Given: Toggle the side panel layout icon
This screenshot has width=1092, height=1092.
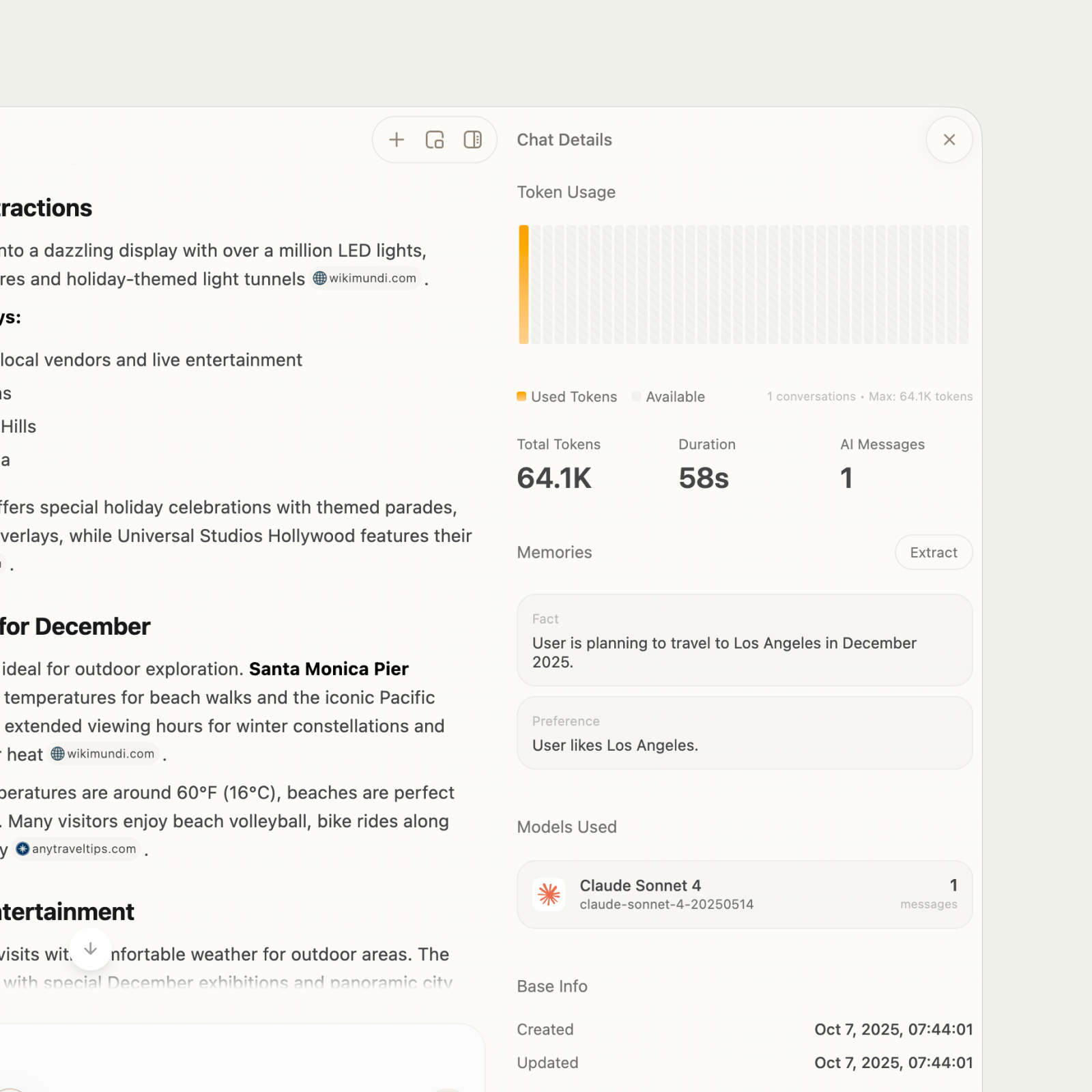Looking at the screenshot, I should click(472, 140).
